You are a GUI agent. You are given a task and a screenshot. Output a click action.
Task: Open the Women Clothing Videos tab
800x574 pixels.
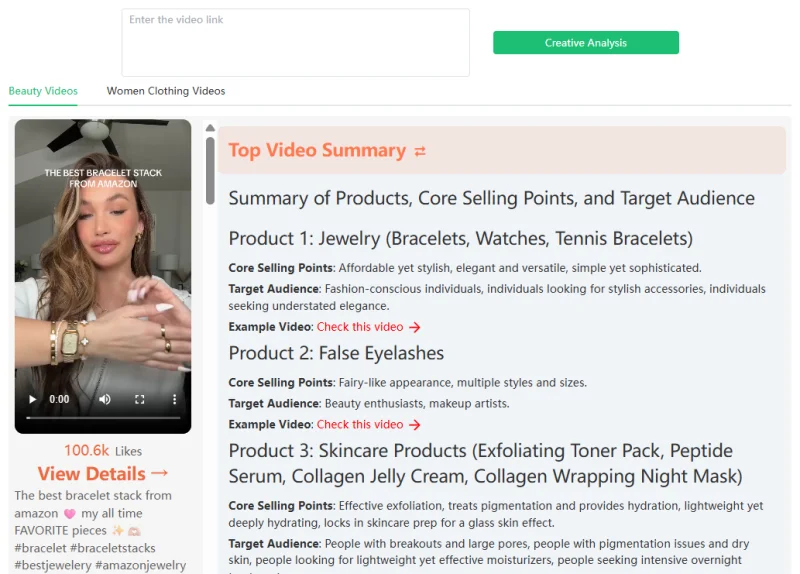(166, 91)
